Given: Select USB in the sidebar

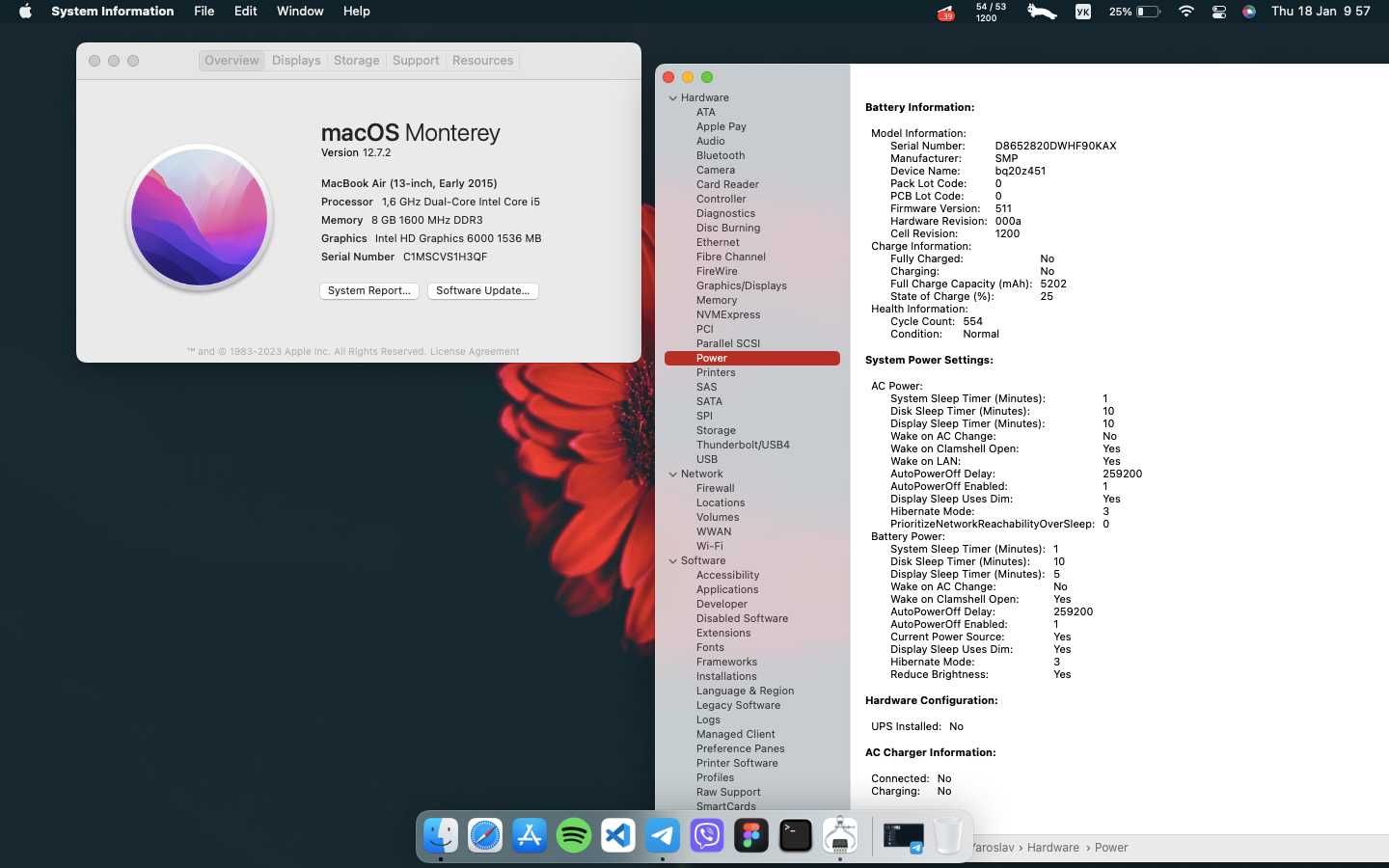Looking at the screenshot, I should [707, 459].
